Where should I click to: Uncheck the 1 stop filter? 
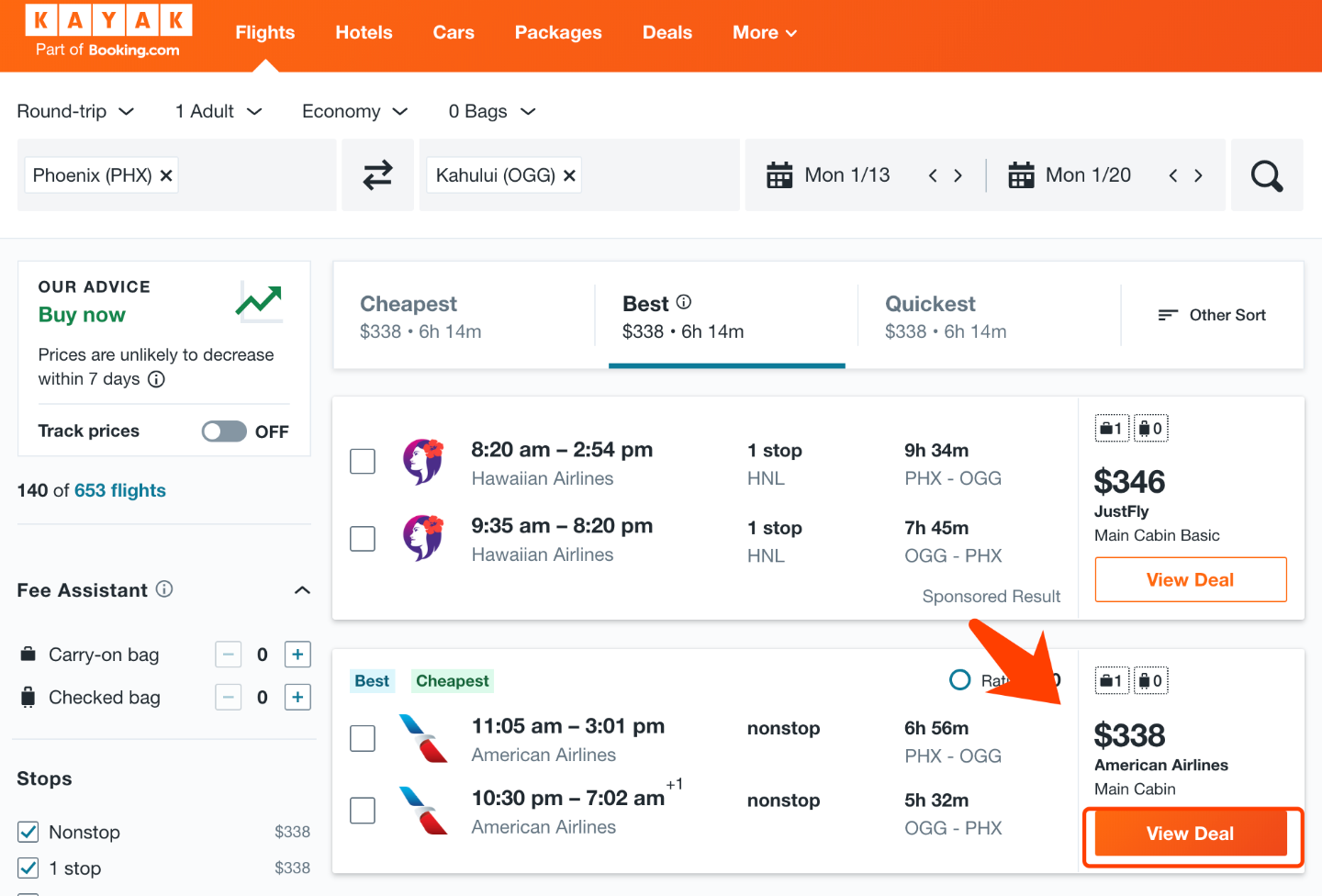28,868
